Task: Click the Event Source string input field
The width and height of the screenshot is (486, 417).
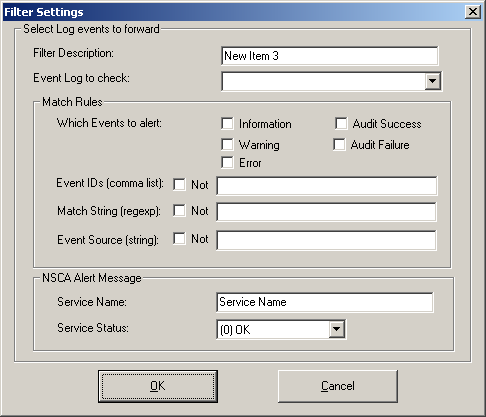Action: coord(326,240)
